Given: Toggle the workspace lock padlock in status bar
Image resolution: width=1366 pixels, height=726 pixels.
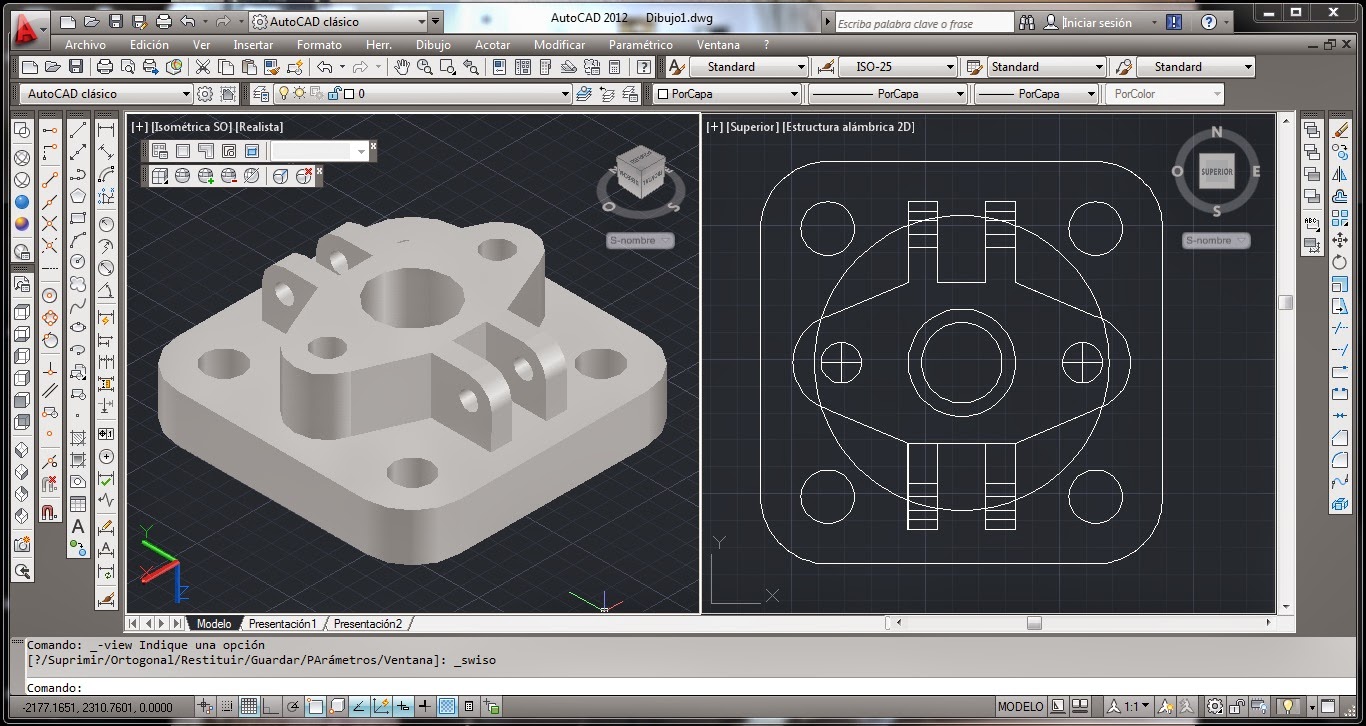Looking at the screenshot, I should click(x=1235, y=707).
